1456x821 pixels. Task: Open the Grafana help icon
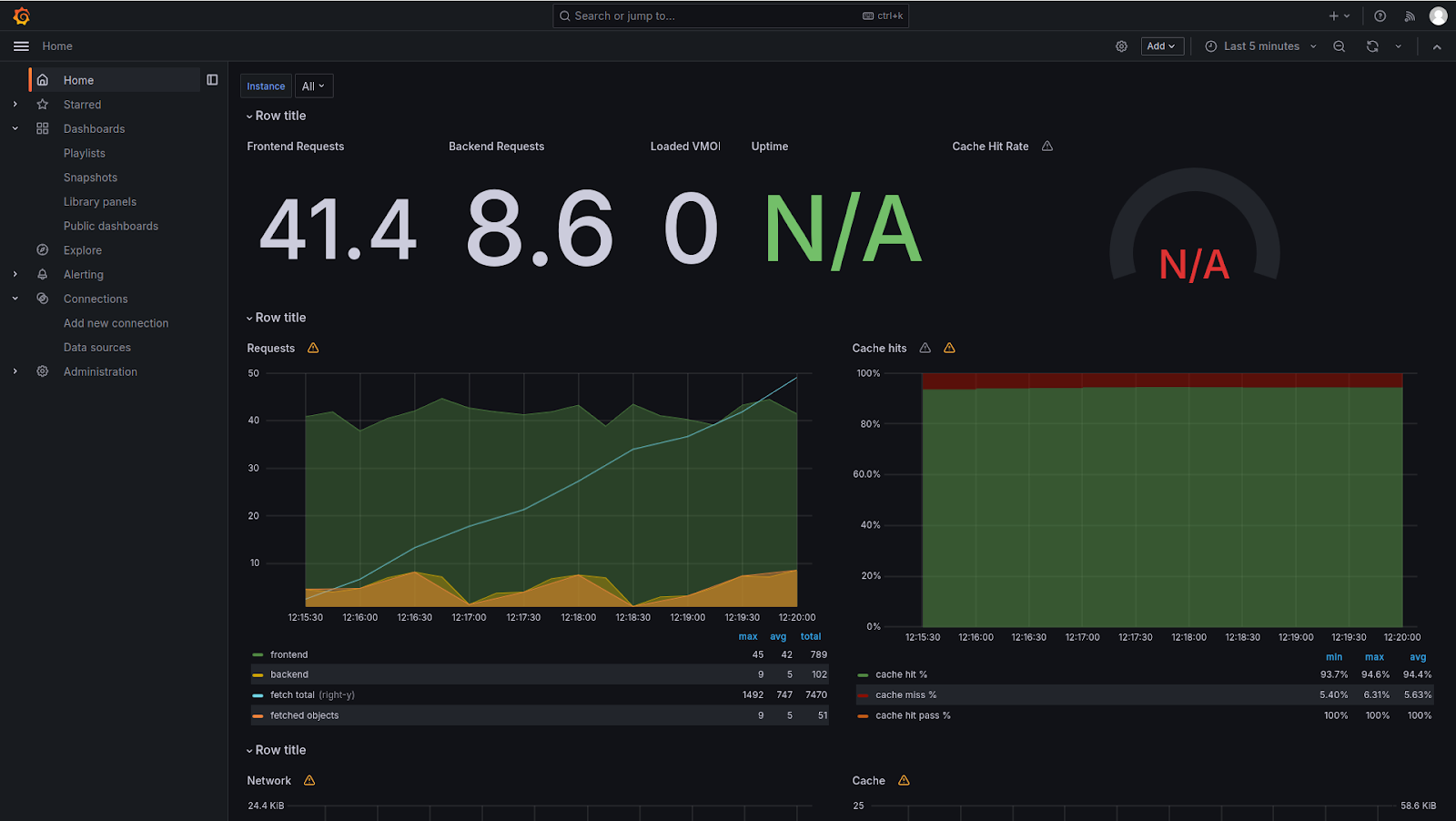coord(1380,15)
